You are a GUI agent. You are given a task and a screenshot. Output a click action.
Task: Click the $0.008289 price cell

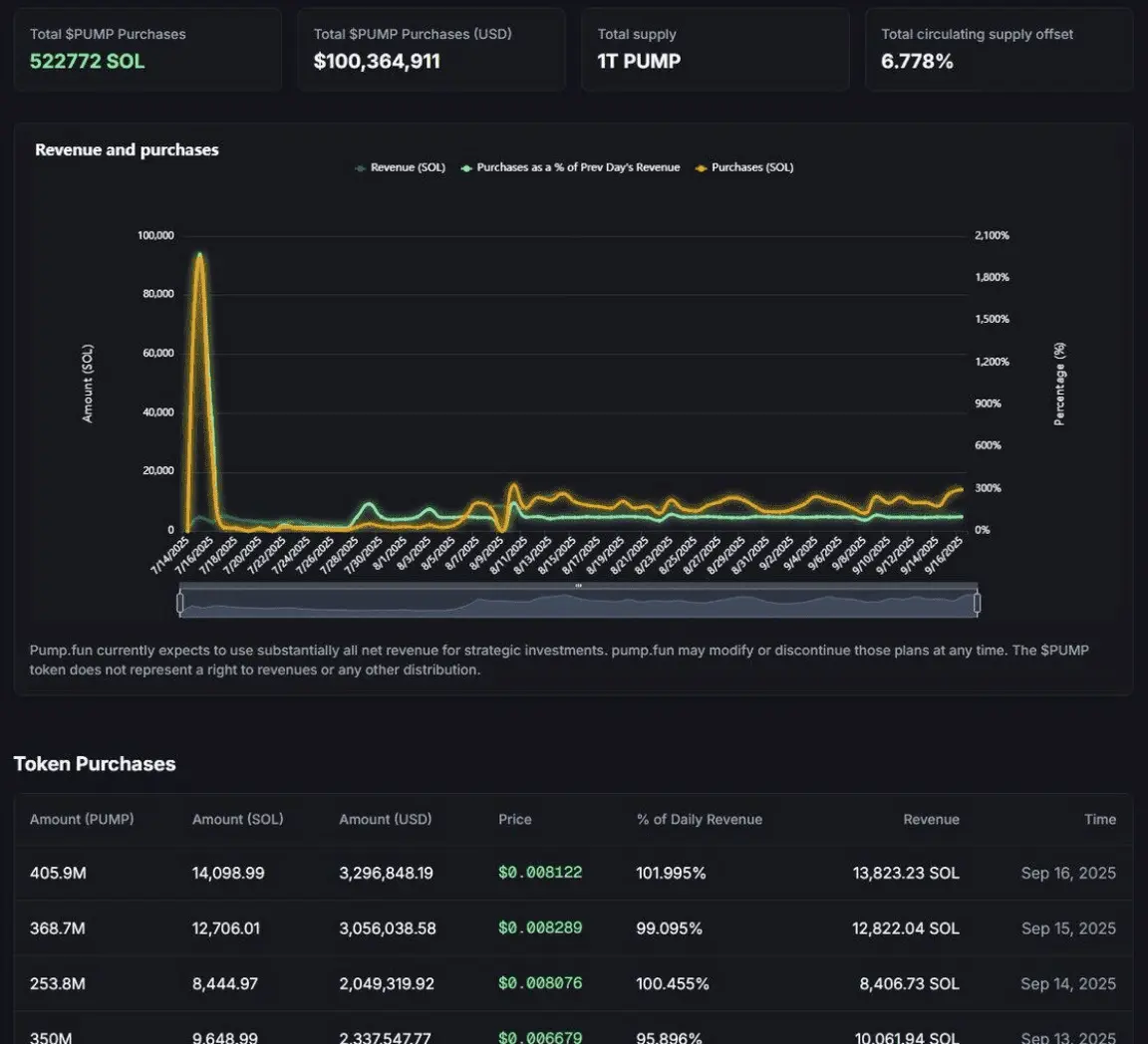point(540,928)
